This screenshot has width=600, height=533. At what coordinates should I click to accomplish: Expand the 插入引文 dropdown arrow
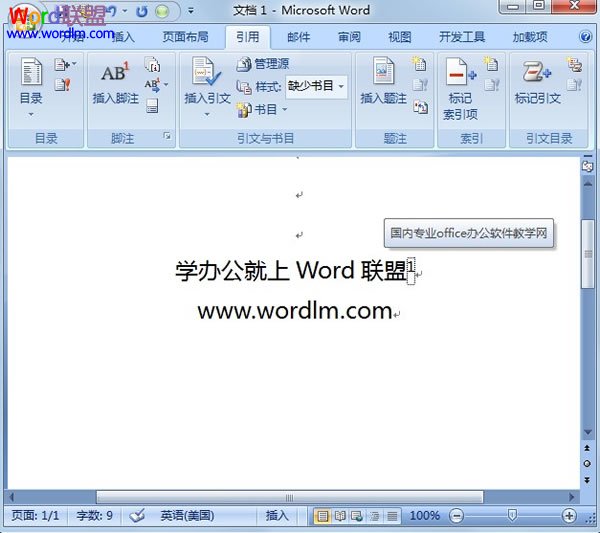207,114
